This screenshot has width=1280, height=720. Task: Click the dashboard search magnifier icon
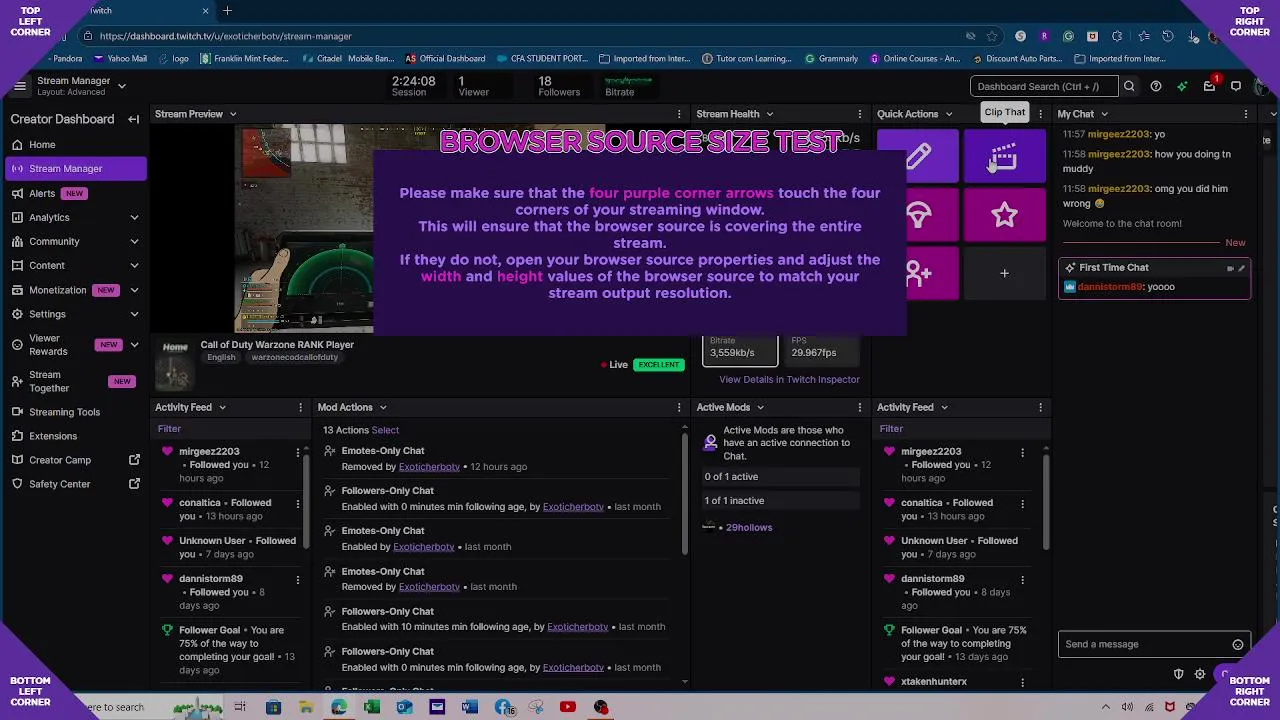pyautogui.click(x=1129, y=86)
